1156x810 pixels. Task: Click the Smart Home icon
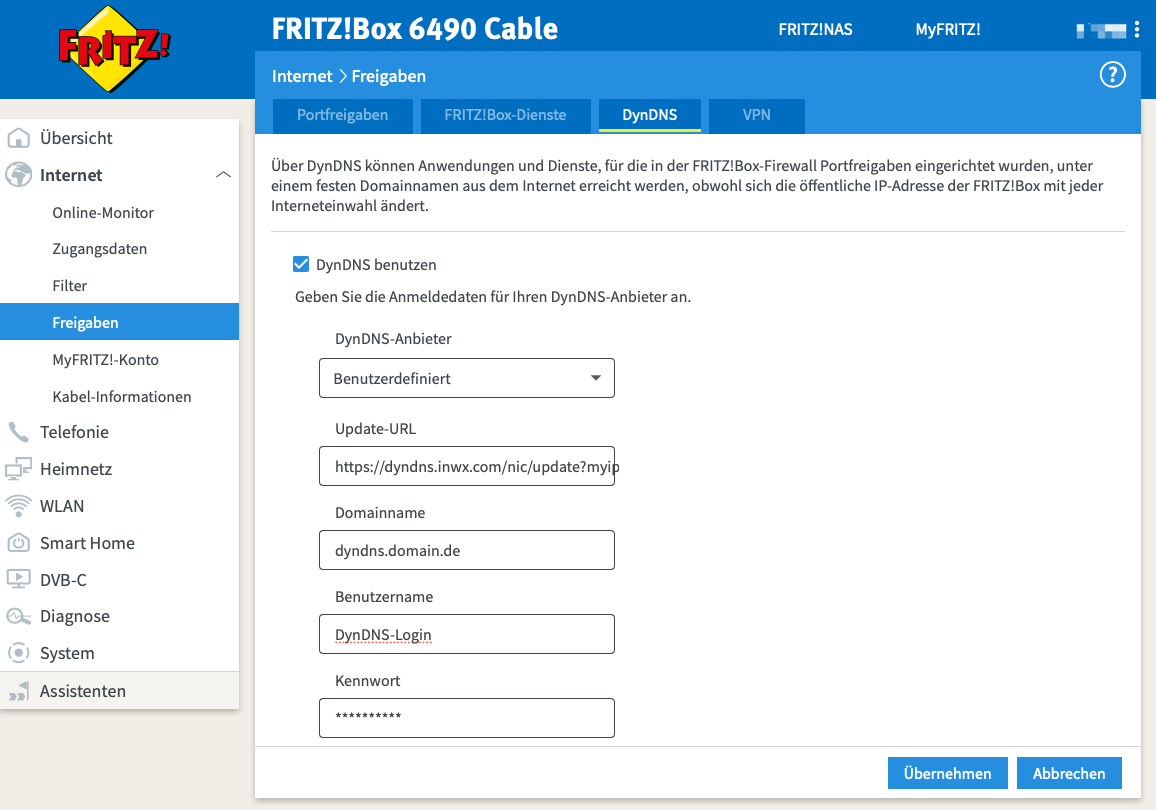point(18,543)
